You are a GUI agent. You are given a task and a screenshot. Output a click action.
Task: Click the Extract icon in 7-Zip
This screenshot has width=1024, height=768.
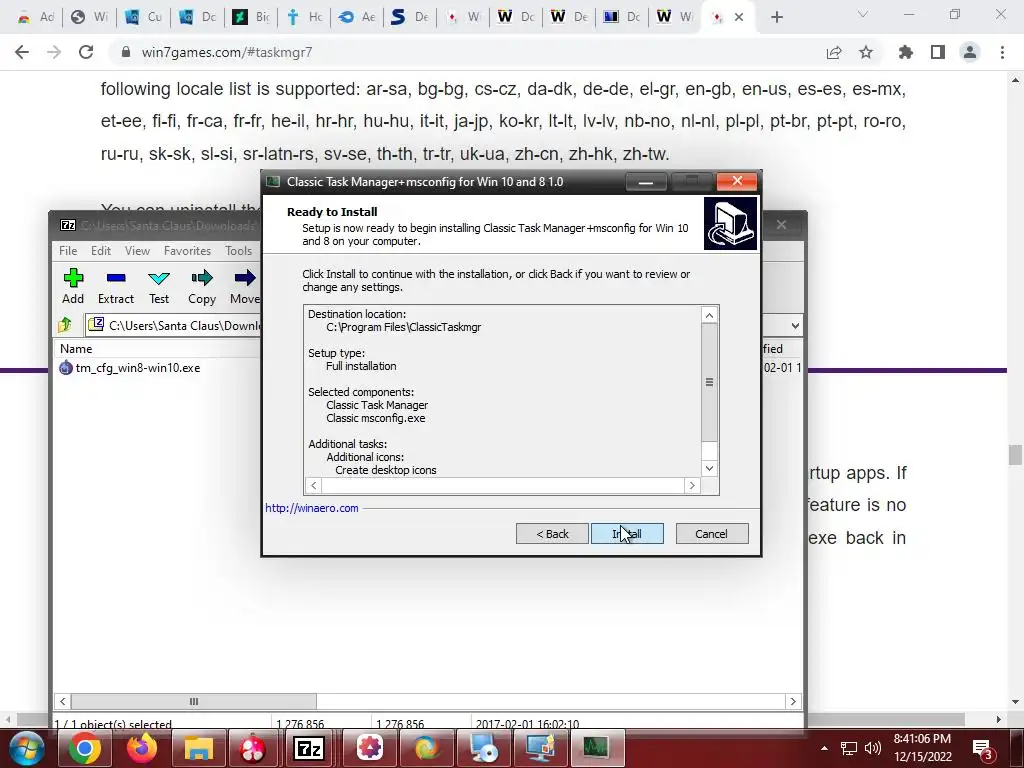[x=116, y=286]
